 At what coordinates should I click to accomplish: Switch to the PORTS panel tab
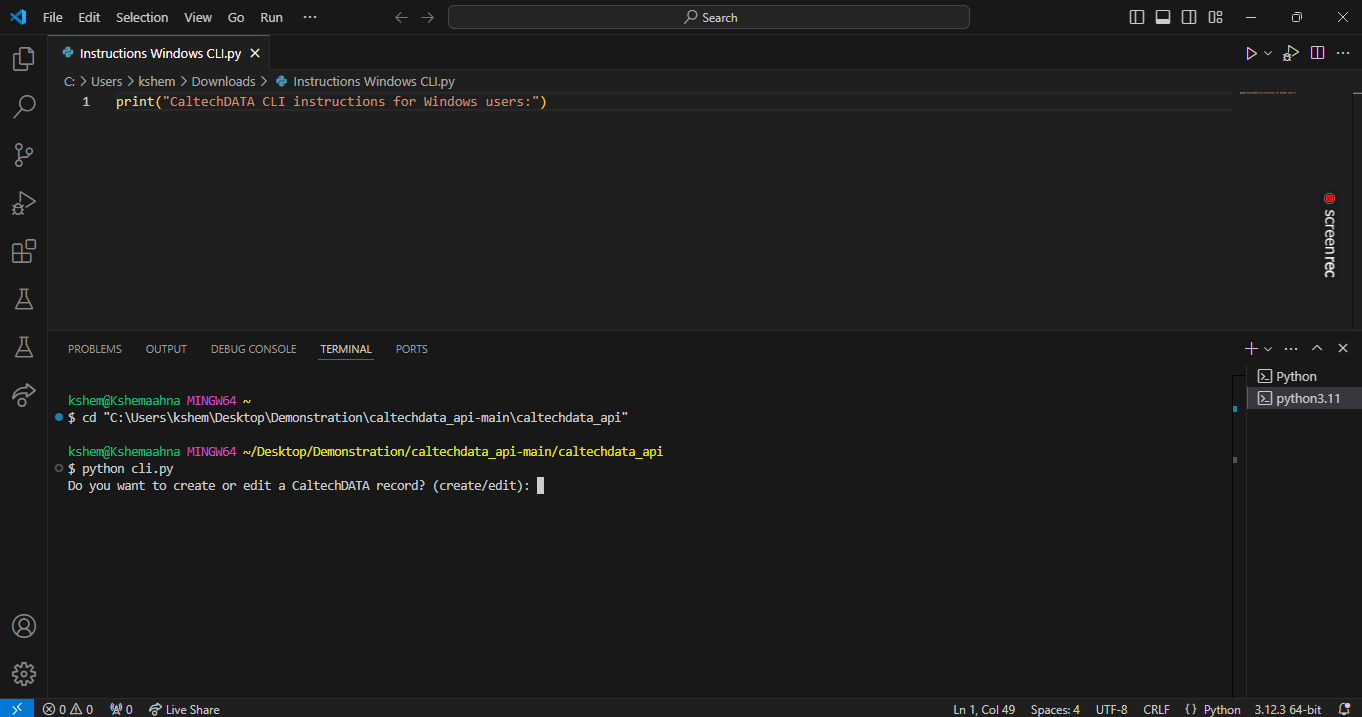tap(411, 349)
